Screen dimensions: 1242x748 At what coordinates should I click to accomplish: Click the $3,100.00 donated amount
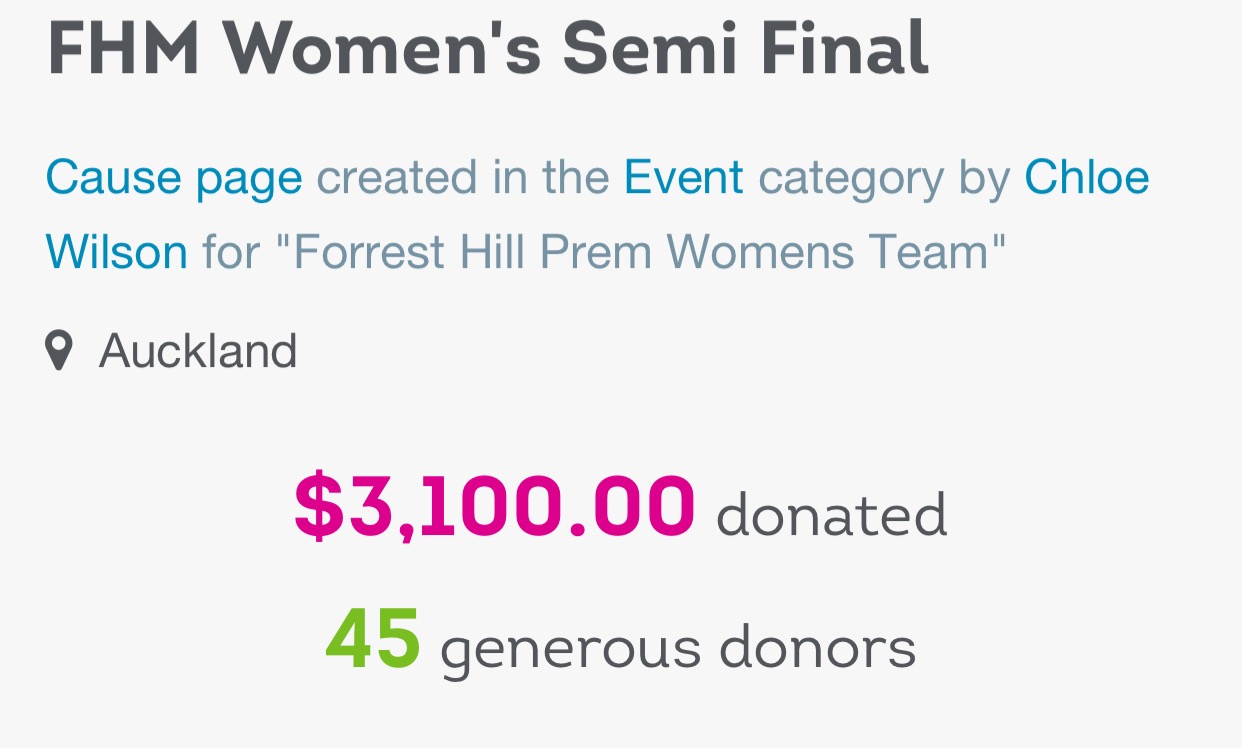click(494, 506)
